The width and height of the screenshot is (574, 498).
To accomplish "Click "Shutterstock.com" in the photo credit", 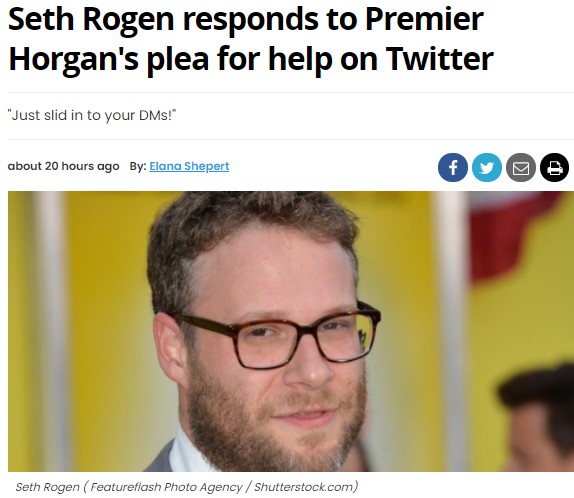I will click(x=304, y=487).
